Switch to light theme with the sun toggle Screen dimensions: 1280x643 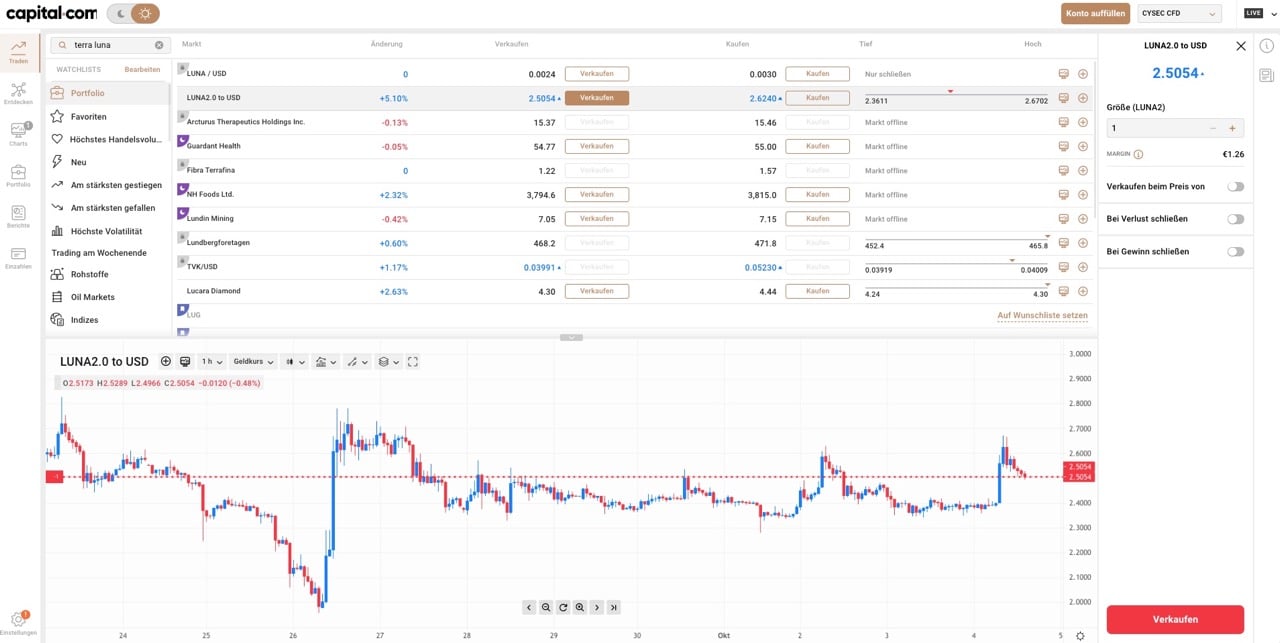(145, 14)
